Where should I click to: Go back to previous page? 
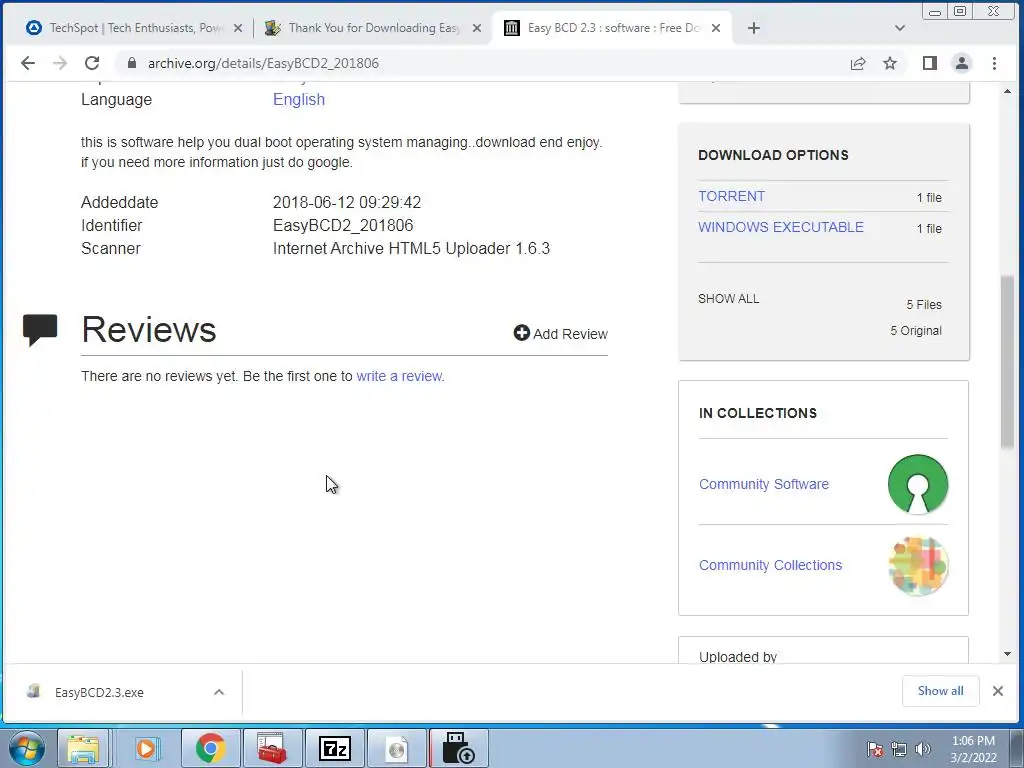27,63
